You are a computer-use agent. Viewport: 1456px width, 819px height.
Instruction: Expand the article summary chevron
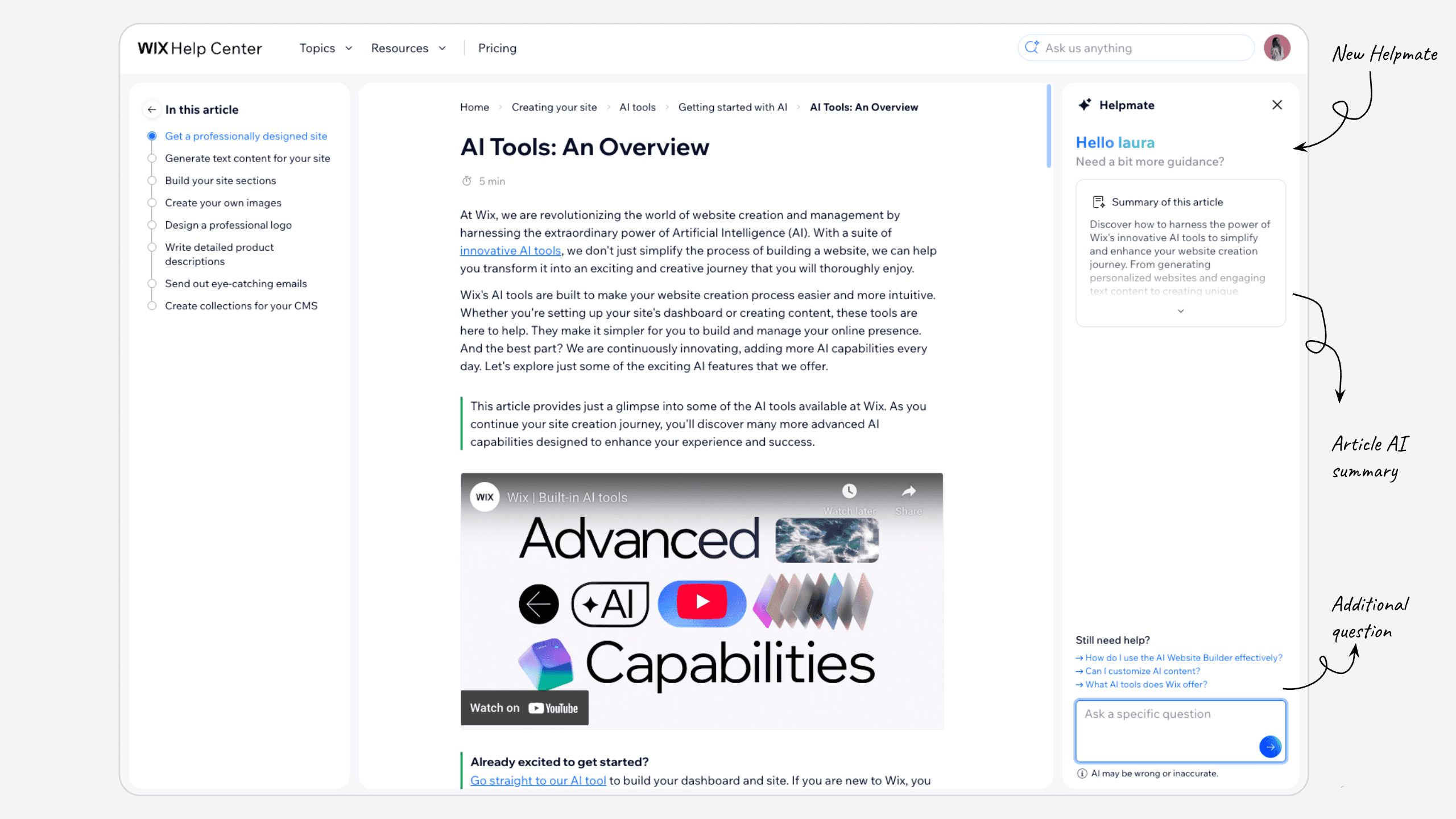click(1181, 311)
